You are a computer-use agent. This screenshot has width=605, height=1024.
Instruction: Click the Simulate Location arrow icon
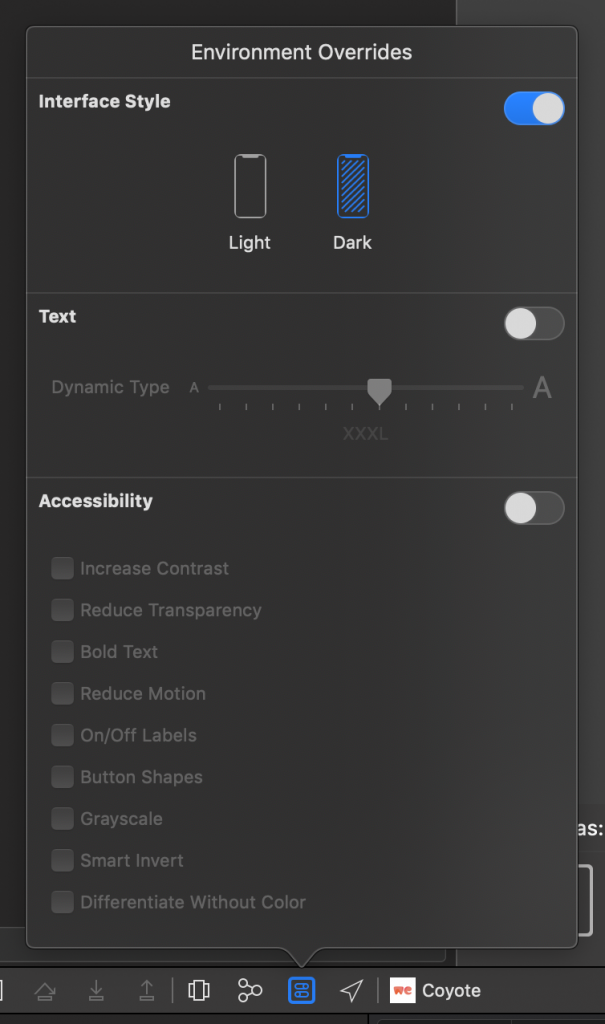[x=351, y=991]
